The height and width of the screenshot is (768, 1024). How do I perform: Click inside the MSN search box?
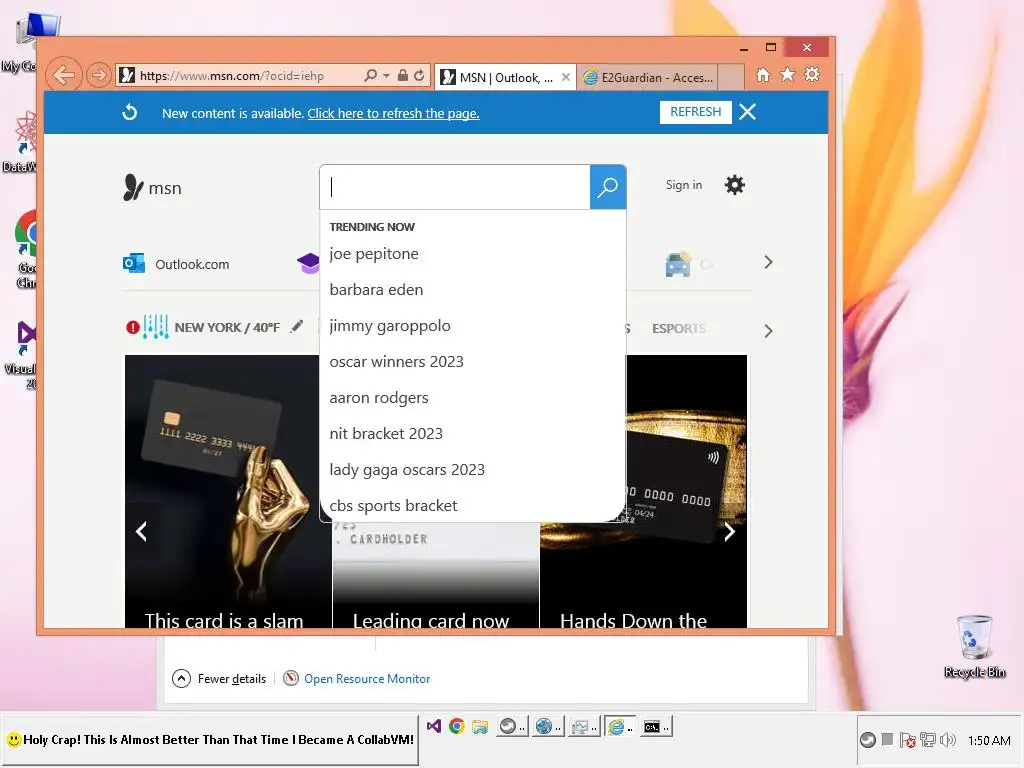click(455, 187)
